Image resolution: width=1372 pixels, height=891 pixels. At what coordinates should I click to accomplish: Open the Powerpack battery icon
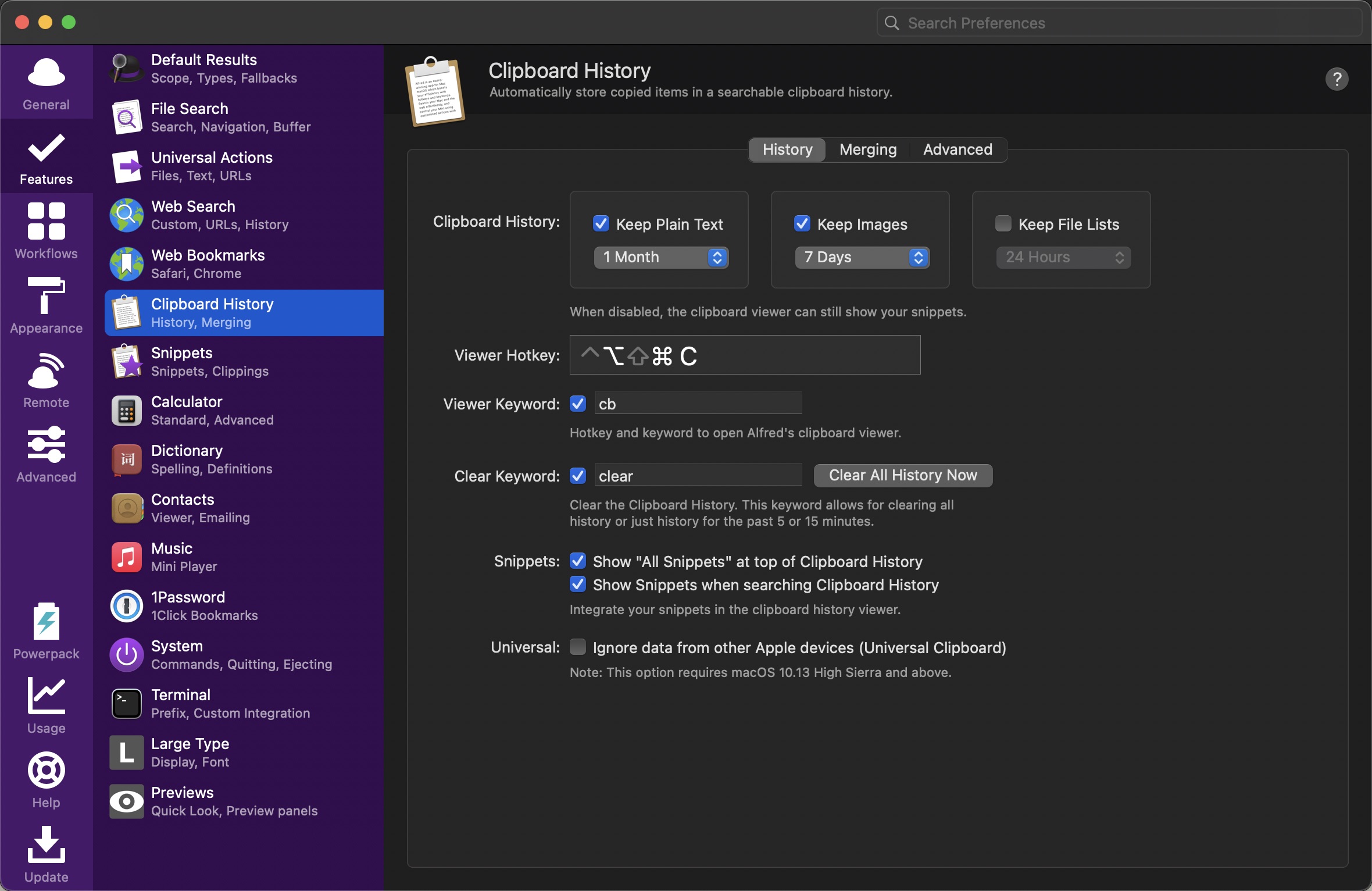[46, 622]
